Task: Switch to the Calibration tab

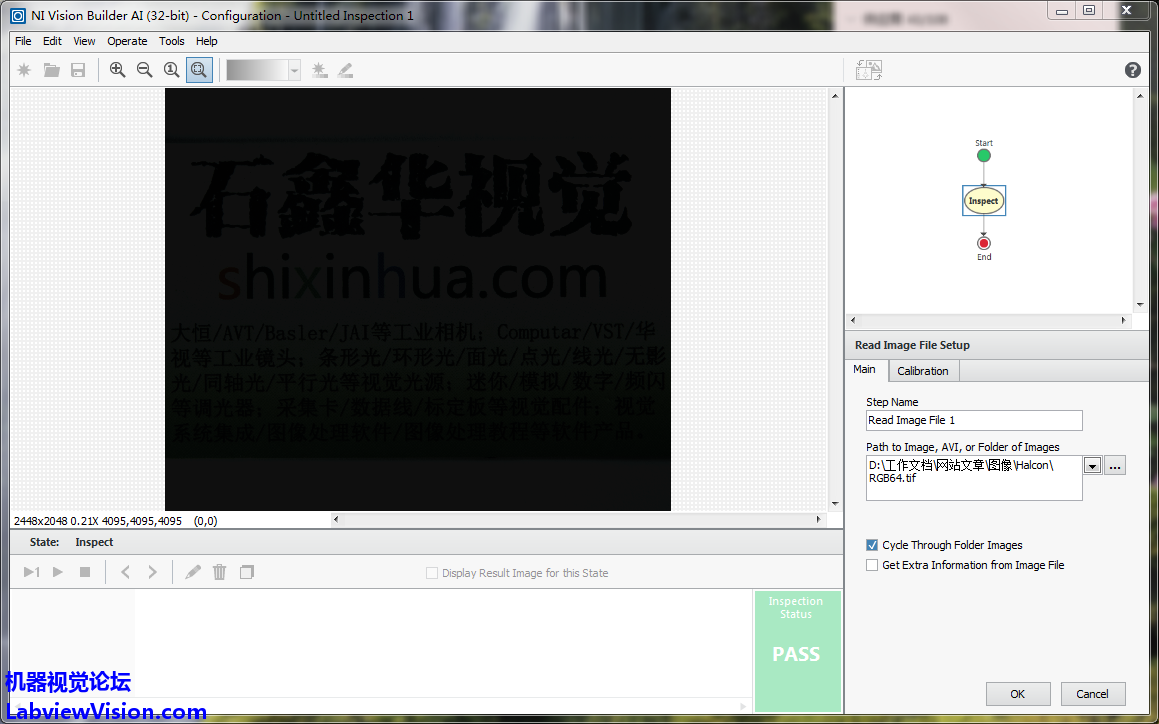Action: (x=922, y=371)
